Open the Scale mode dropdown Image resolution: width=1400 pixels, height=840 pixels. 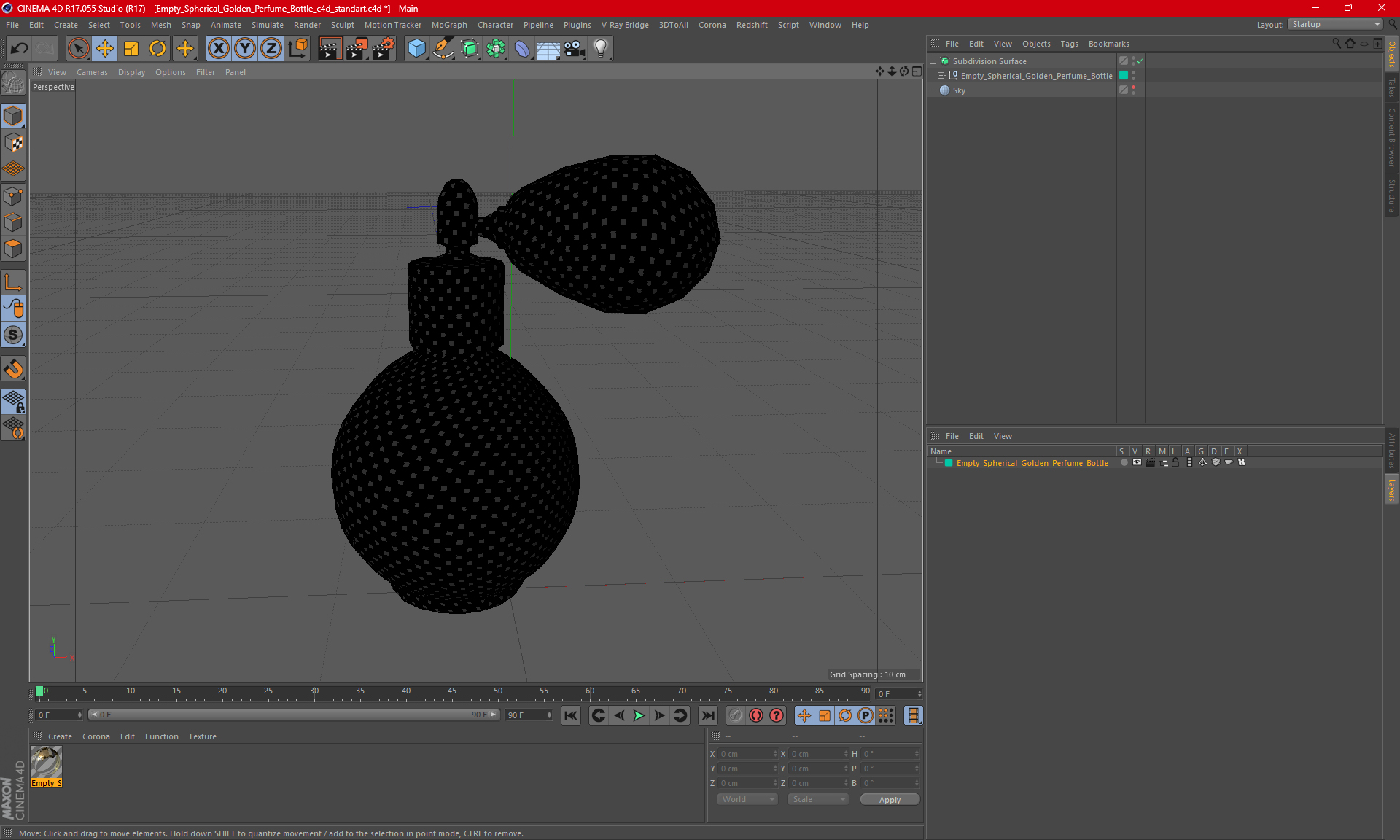pos(818,799)
